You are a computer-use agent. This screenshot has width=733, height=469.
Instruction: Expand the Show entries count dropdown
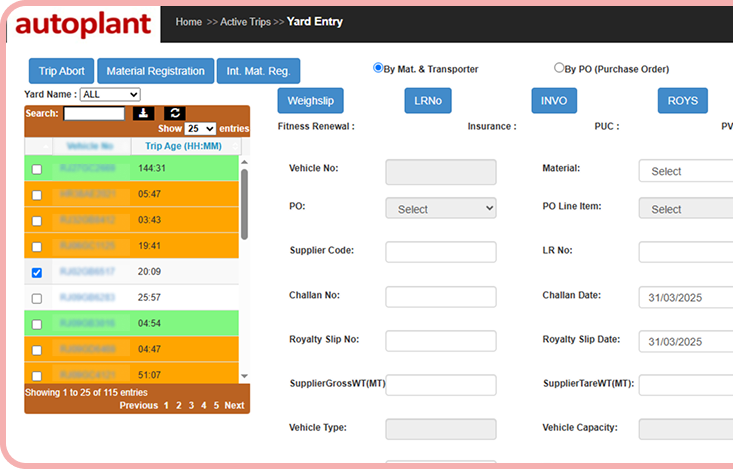point(200,129)
